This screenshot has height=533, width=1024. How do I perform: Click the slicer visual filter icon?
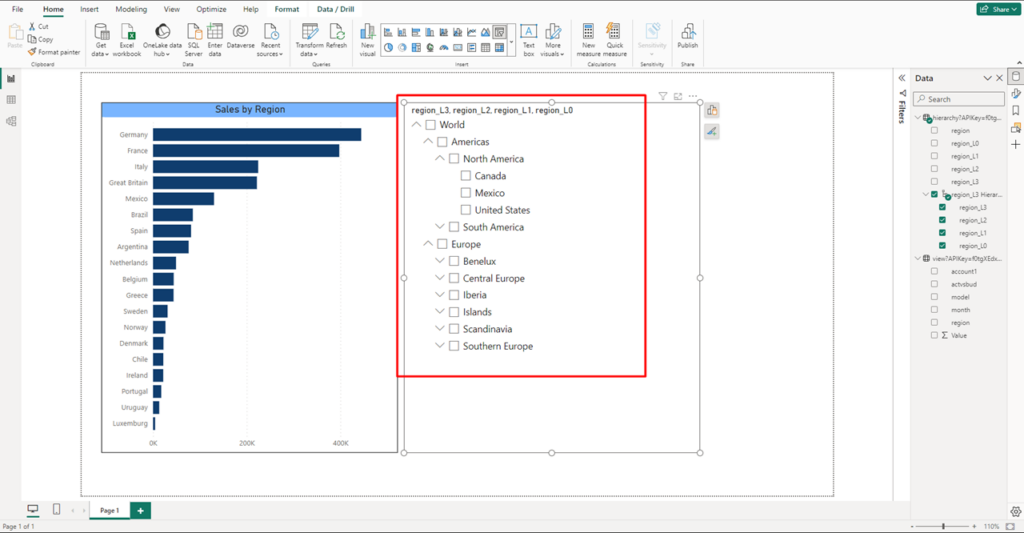point(663,97)
